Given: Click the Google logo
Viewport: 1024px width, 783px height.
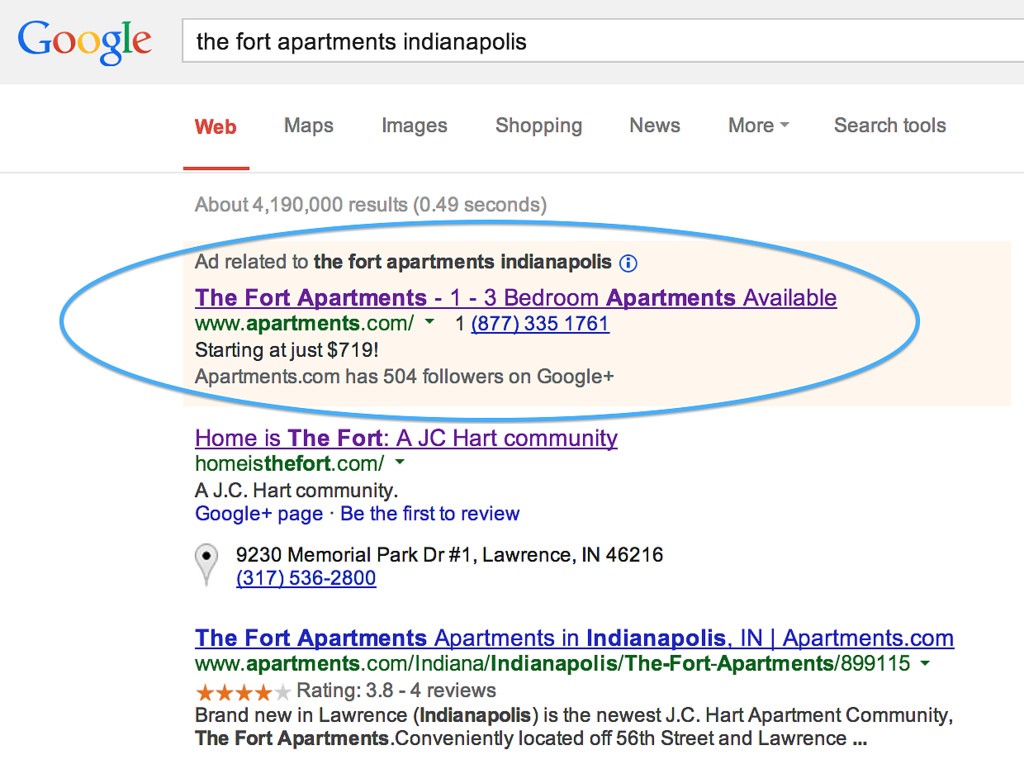Looking at the screenshot, I should [x=84, y=42].
